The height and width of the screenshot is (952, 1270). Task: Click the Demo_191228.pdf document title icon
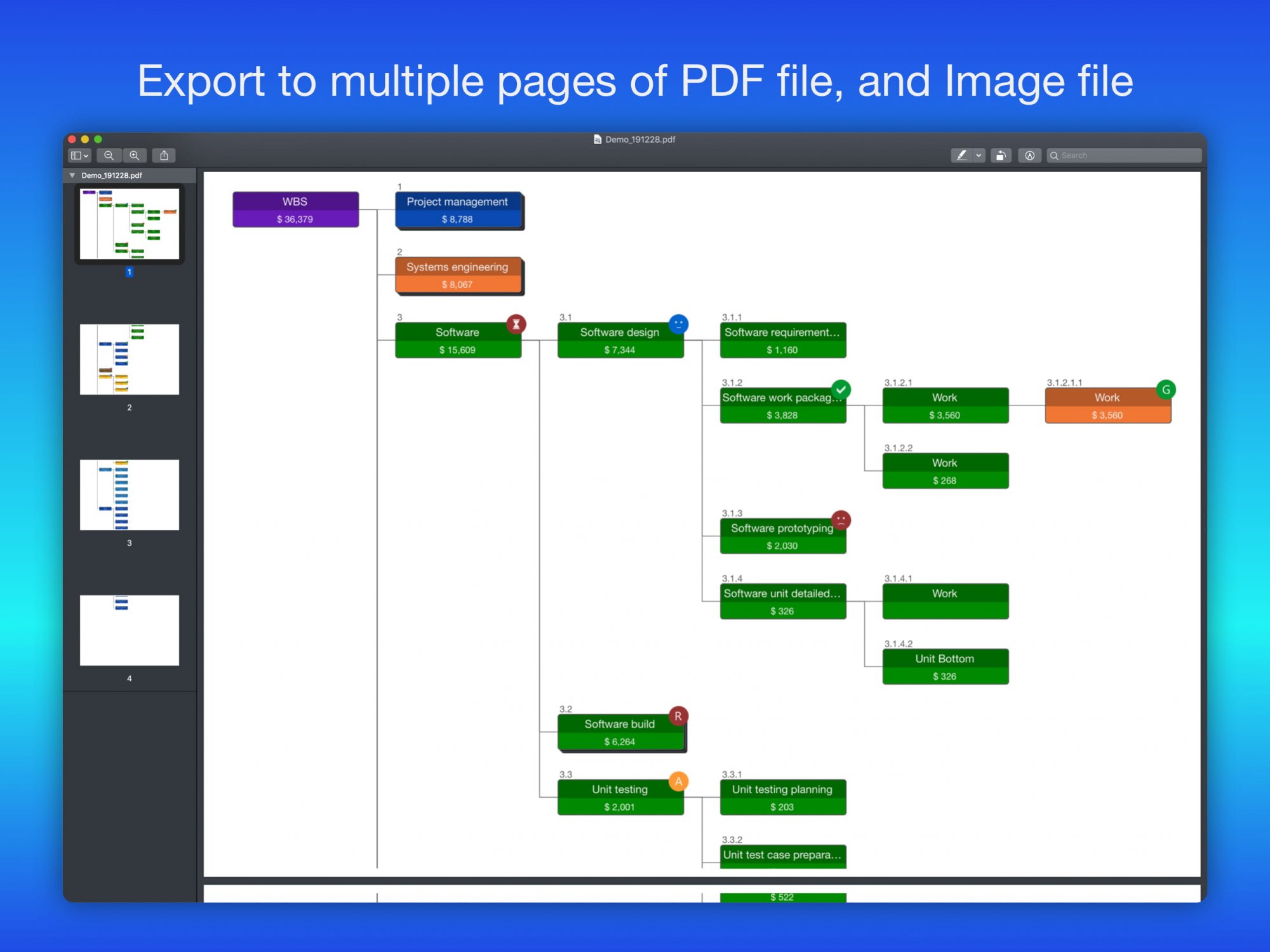pyautogui.click(x=598, y=140)
